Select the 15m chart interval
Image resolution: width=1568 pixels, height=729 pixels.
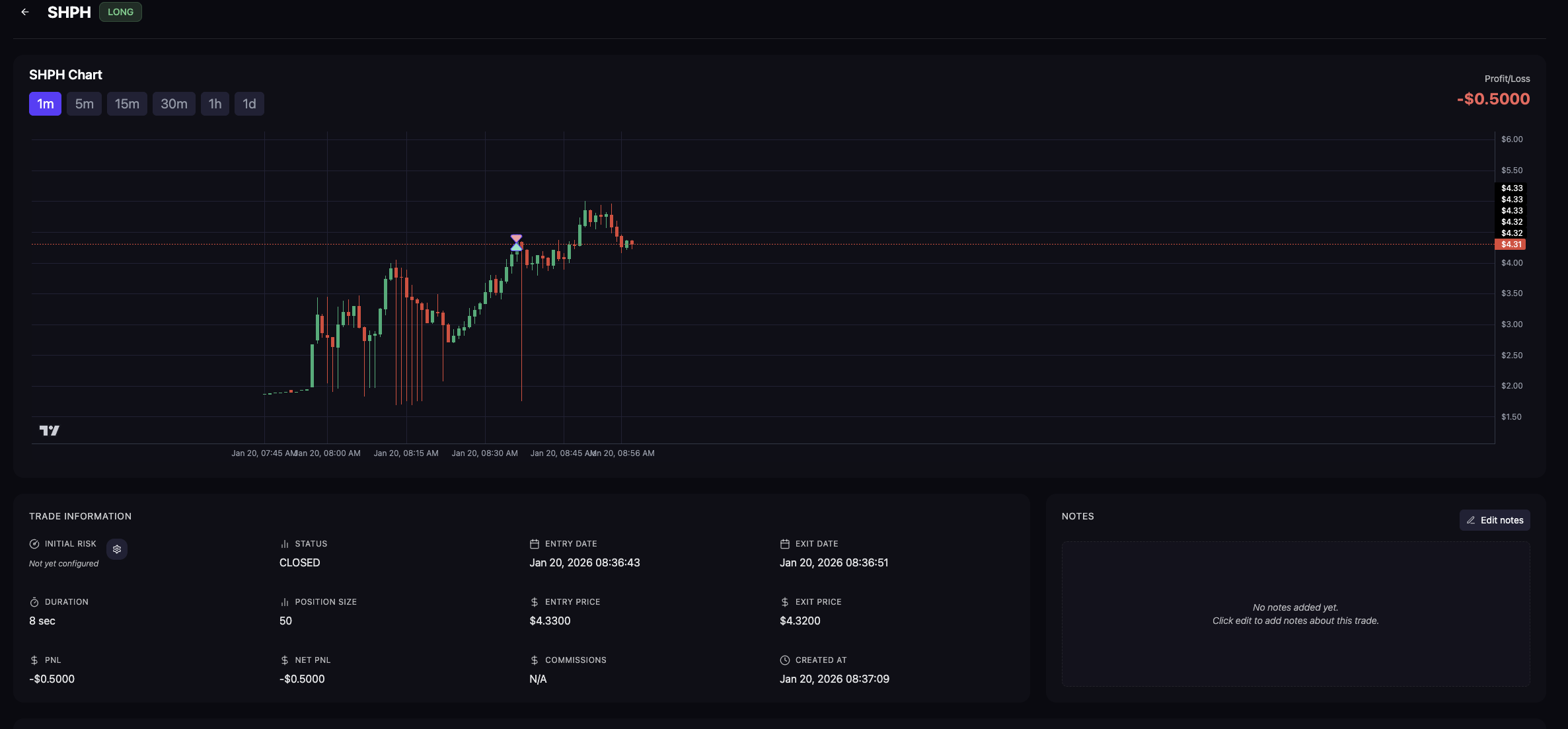pos(127,104)
